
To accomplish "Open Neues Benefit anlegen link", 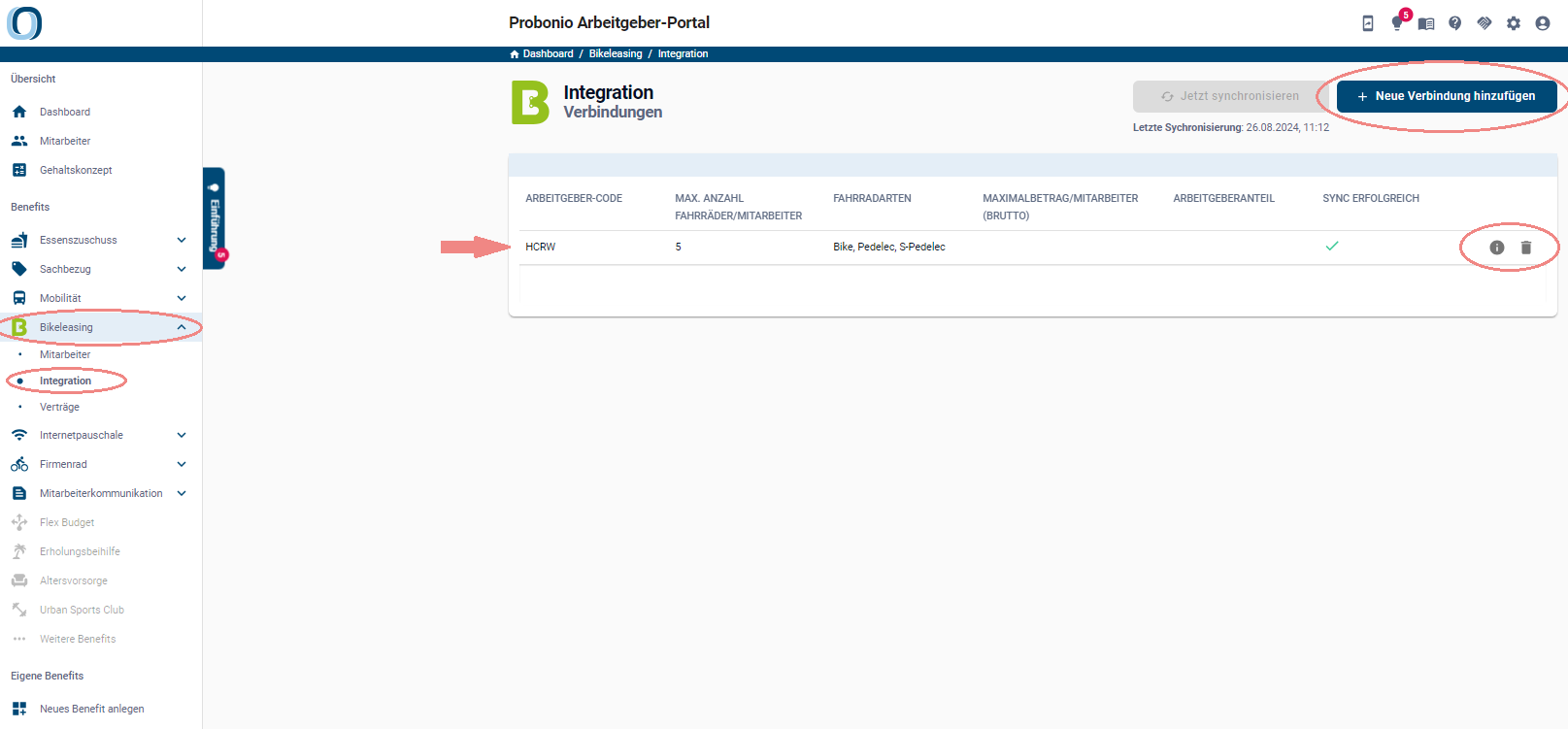I will coord(92,709).
